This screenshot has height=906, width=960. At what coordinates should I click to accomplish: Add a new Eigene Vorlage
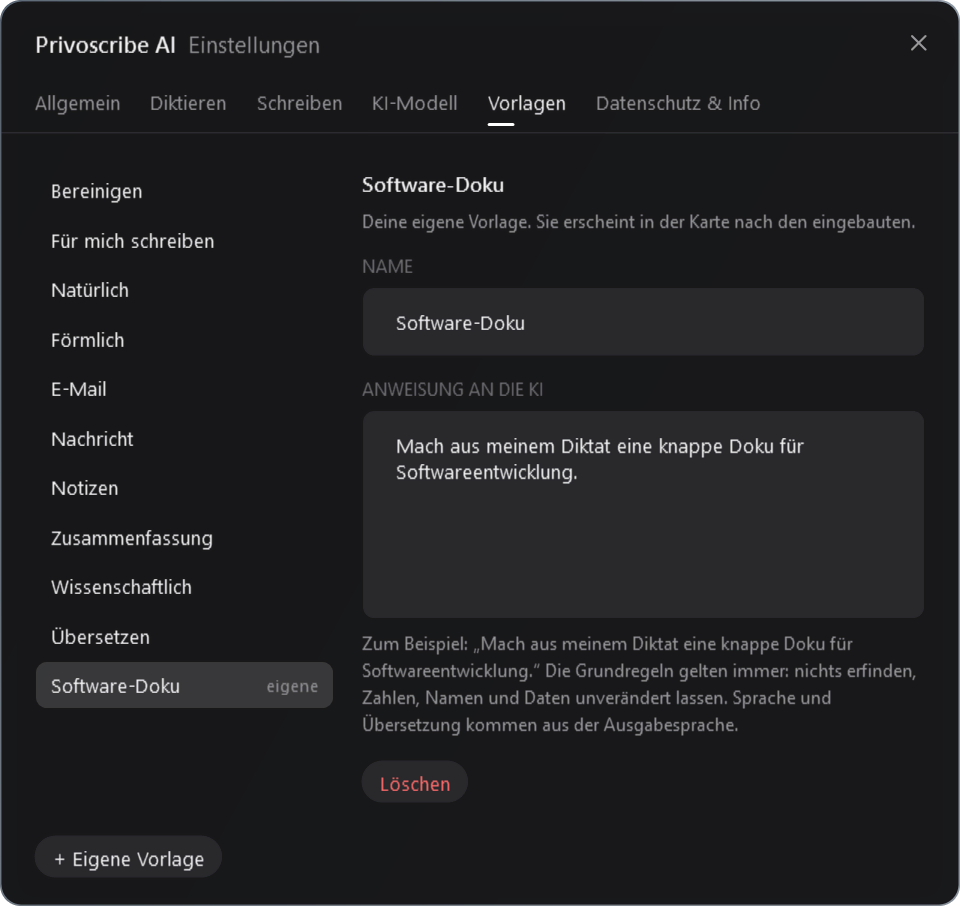[x=129, y=857]
